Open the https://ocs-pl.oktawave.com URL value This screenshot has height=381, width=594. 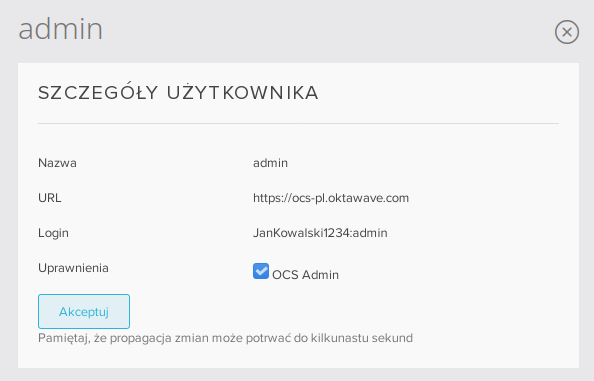click(331, 198)
